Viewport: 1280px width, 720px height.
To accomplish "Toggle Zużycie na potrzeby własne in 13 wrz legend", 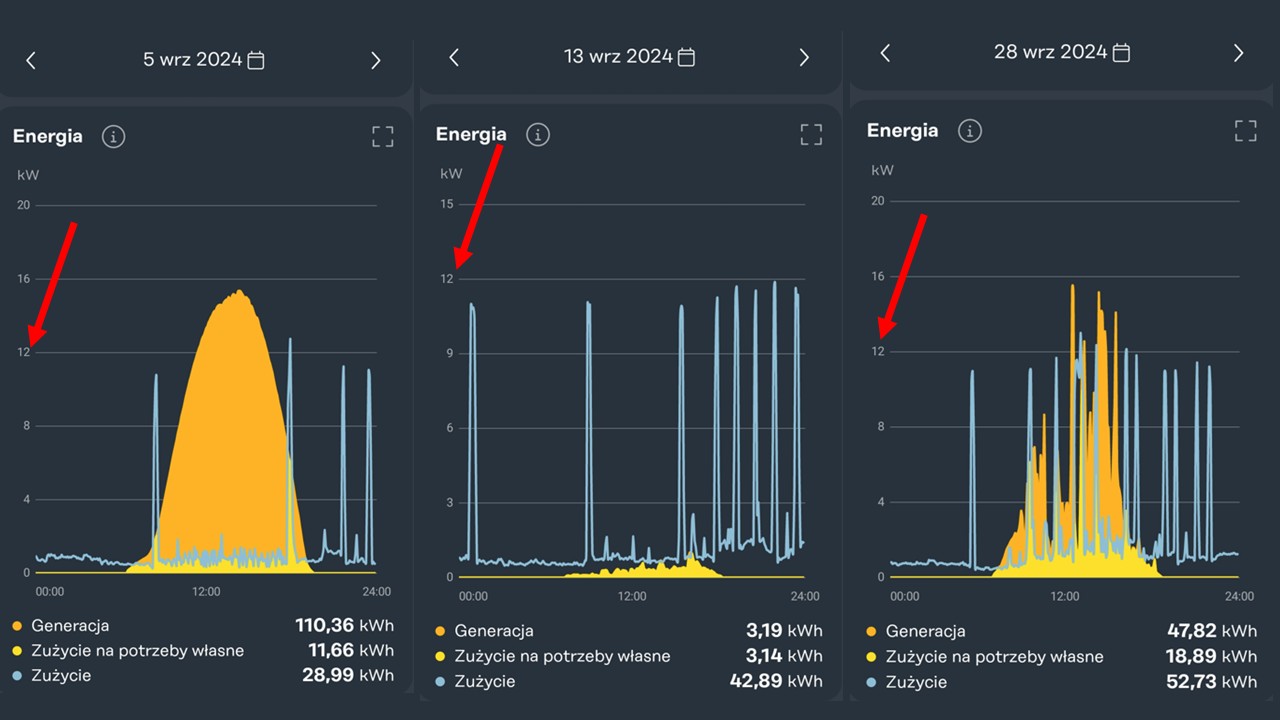I will point(562,656).
